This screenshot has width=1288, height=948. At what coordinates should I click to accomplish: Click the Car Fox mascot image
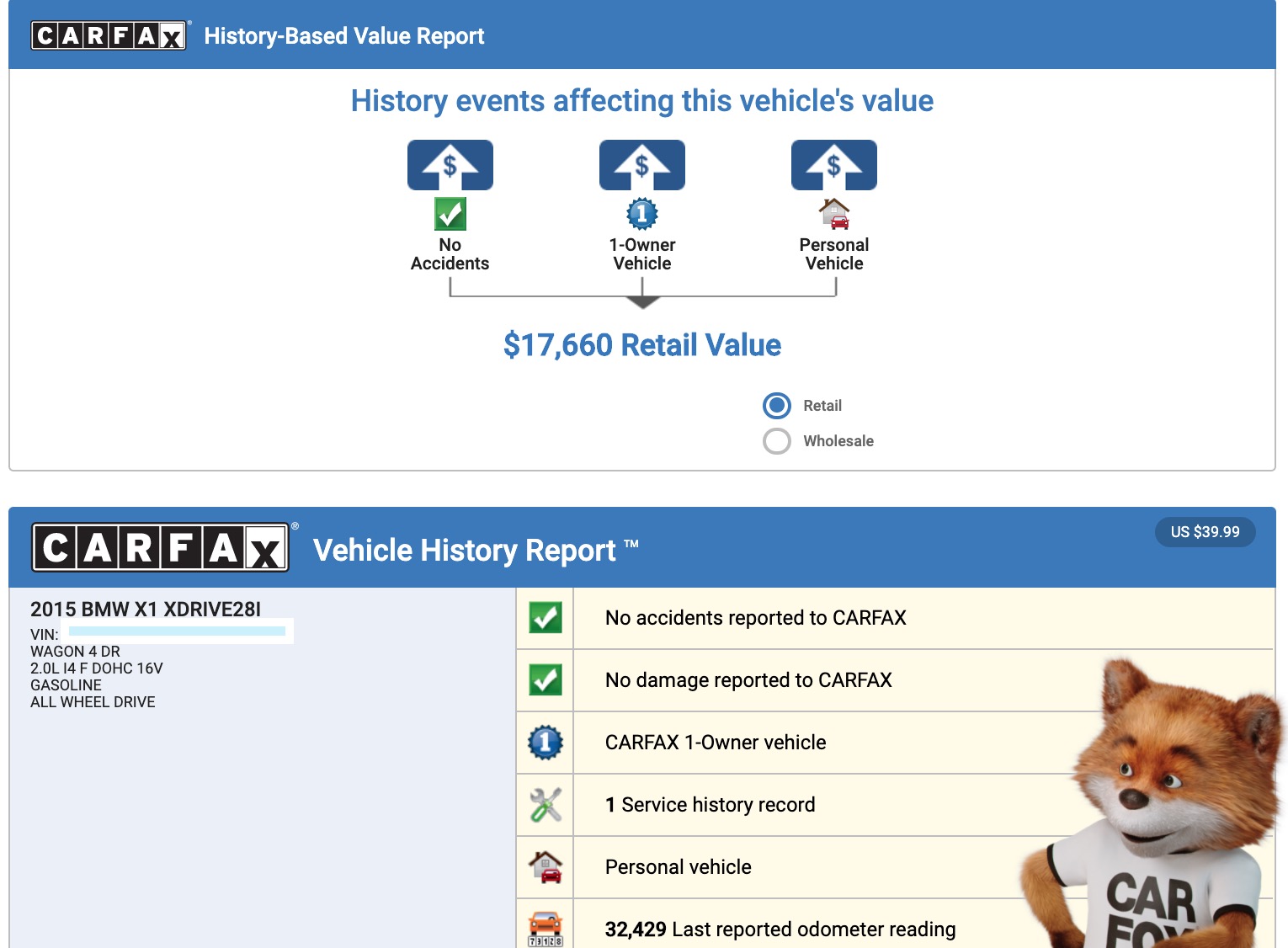(1155, 803)
